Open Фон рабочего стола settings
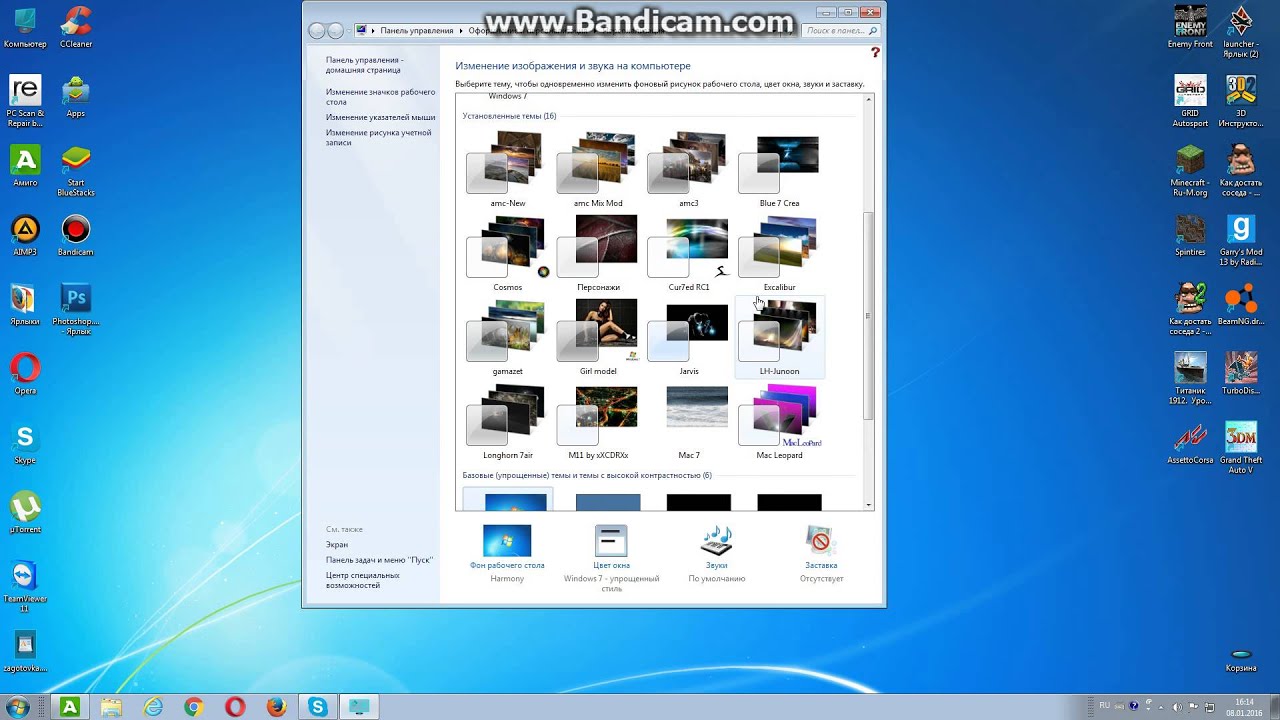Image resolution: width=1280 pixels, height=720 pixels. pyautogui.click(x=507, y=553)
